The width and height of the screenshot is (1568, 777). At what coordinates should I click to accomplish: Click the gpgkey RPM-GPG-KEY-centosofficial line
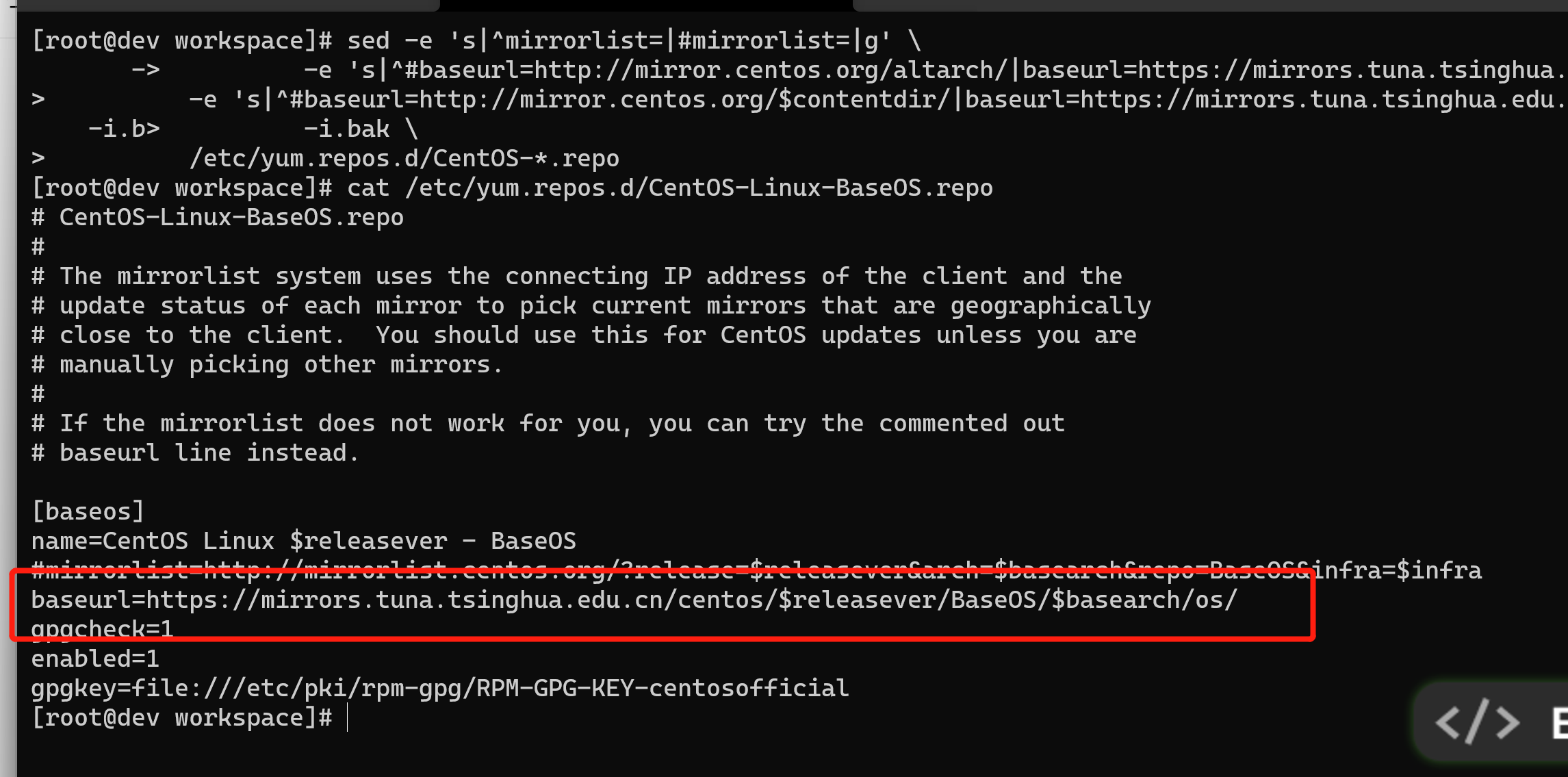440,688
